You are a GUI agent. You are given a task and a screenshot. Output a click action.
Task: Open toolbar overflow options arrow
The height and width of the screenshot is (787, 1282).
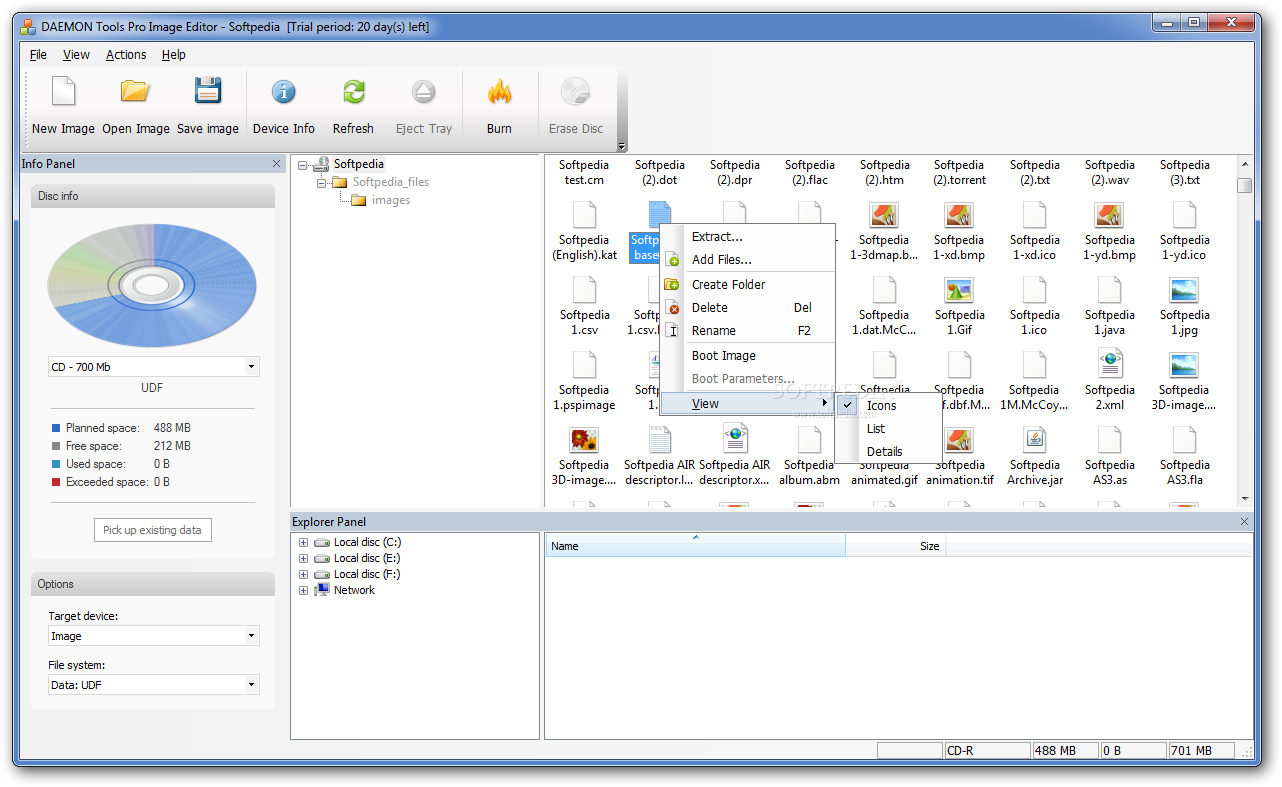(x=622, y=147)
